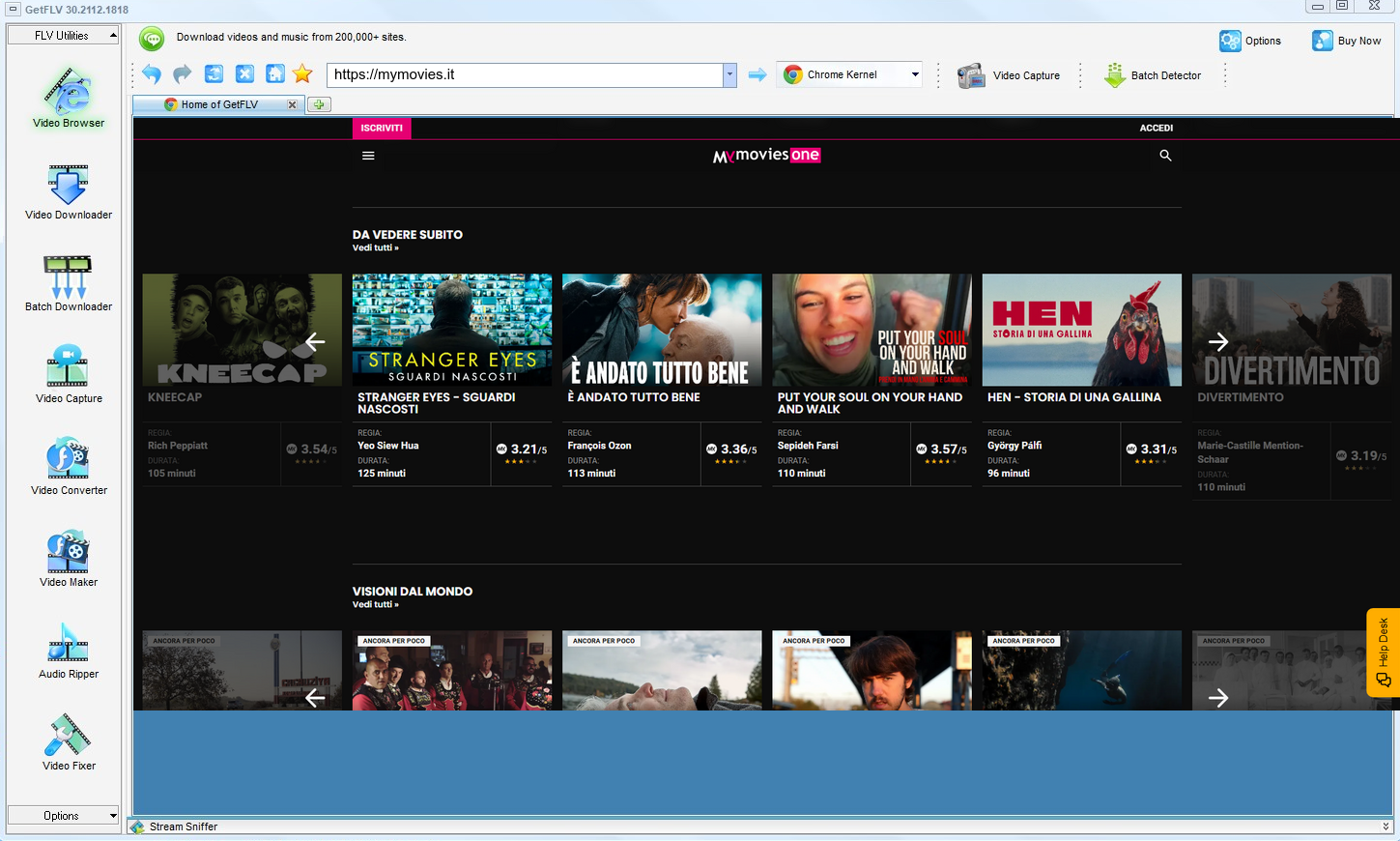The height and width of the screenshot is (841, 1400).
Task: Open the Video Maker tool
Action: [68, 558]
